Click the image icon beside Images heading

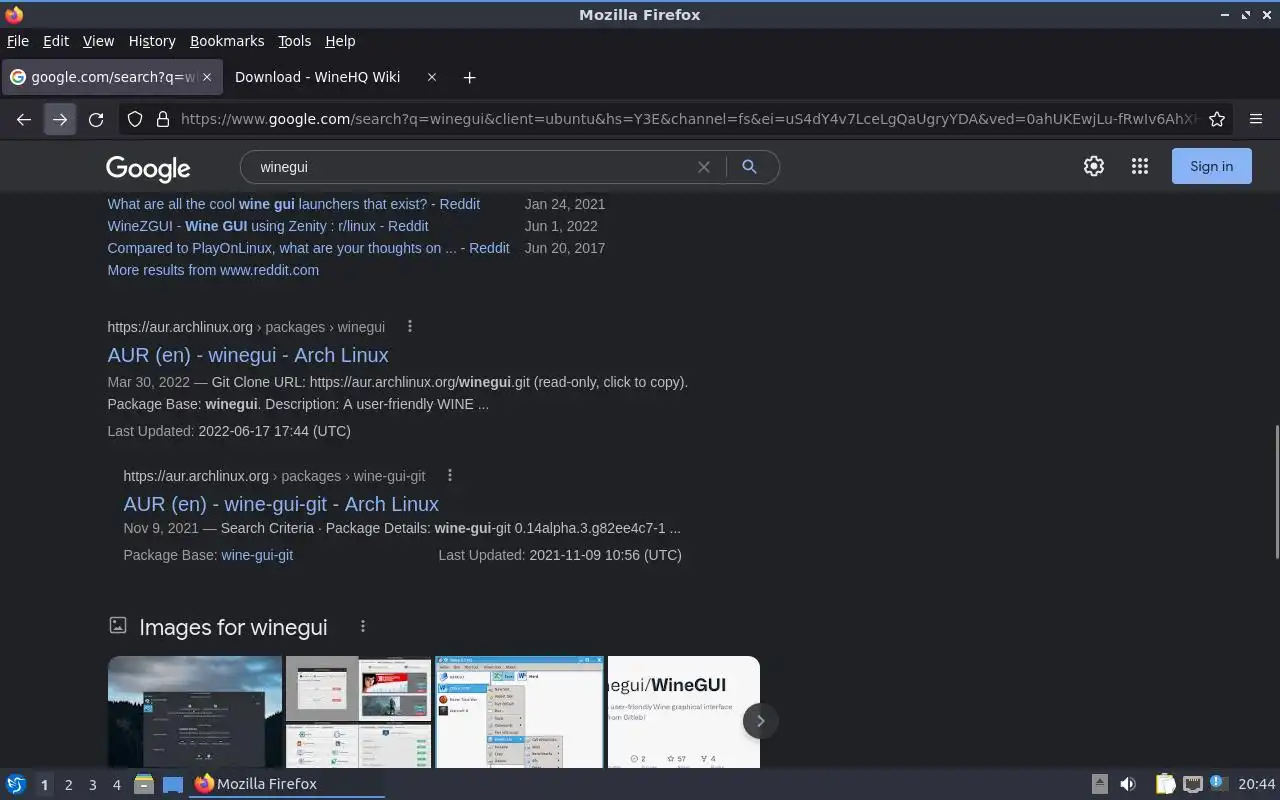point(118,625)
